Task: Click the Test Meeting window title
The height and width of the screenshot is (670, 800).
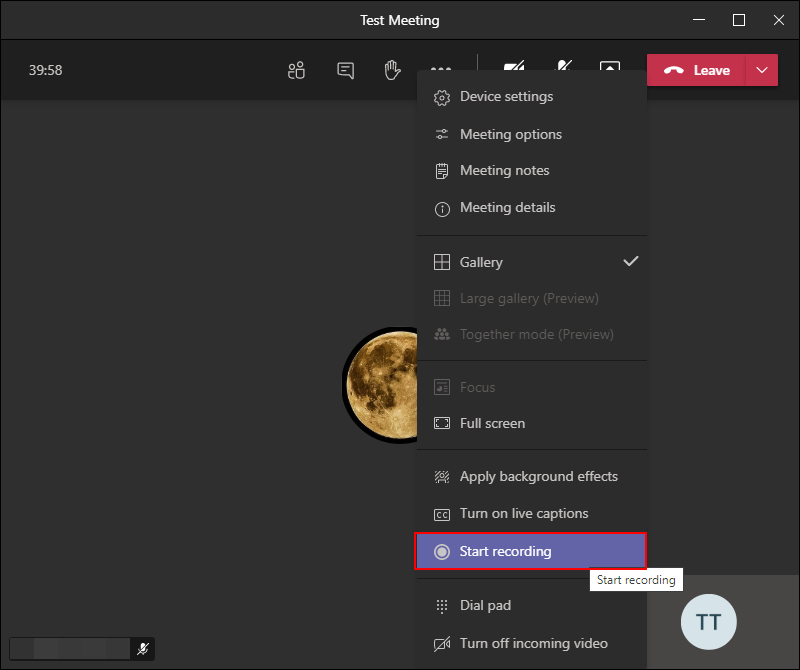Action: (x=399, y=20)
